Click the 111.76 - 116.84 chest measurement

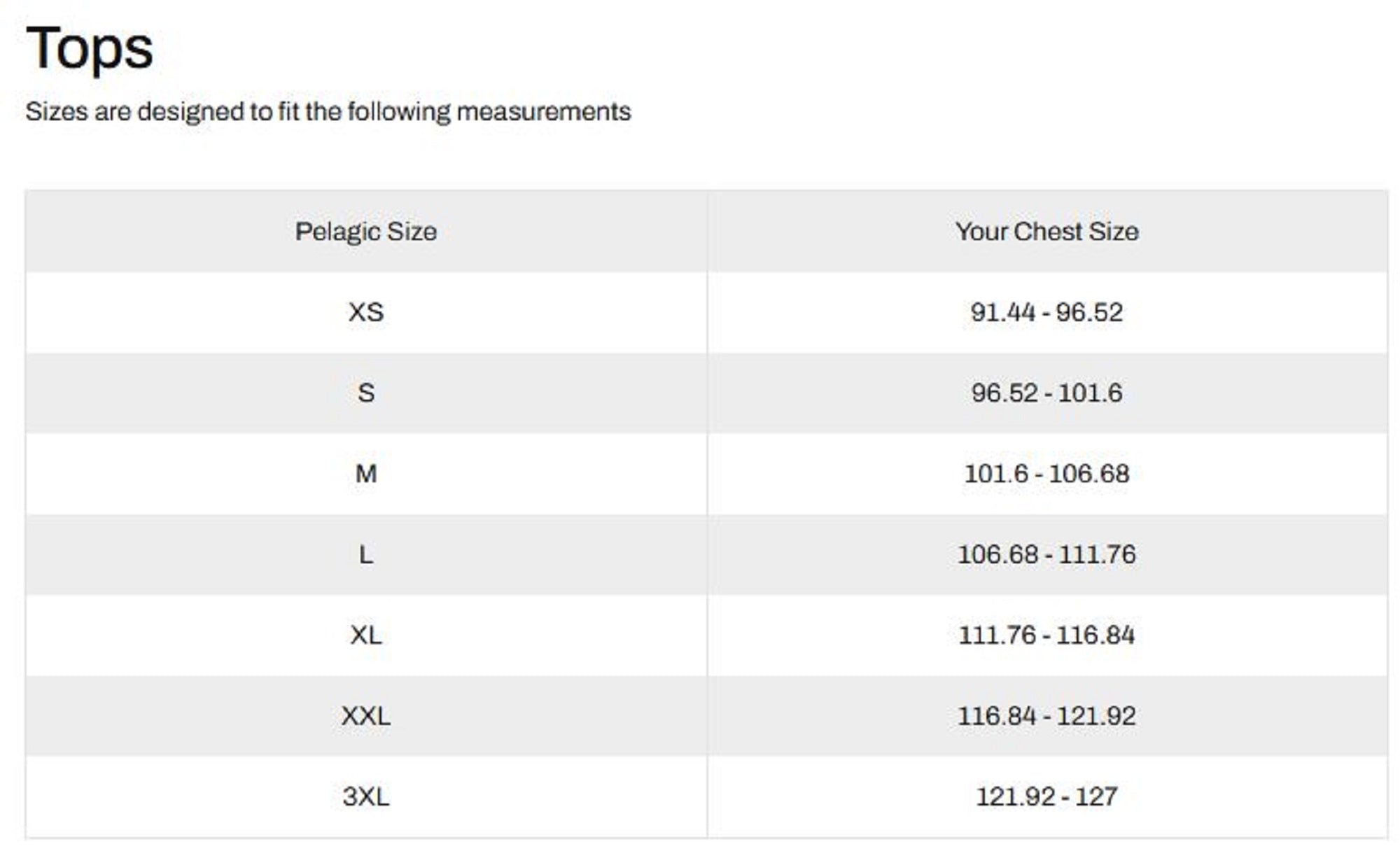[1046, 635]
